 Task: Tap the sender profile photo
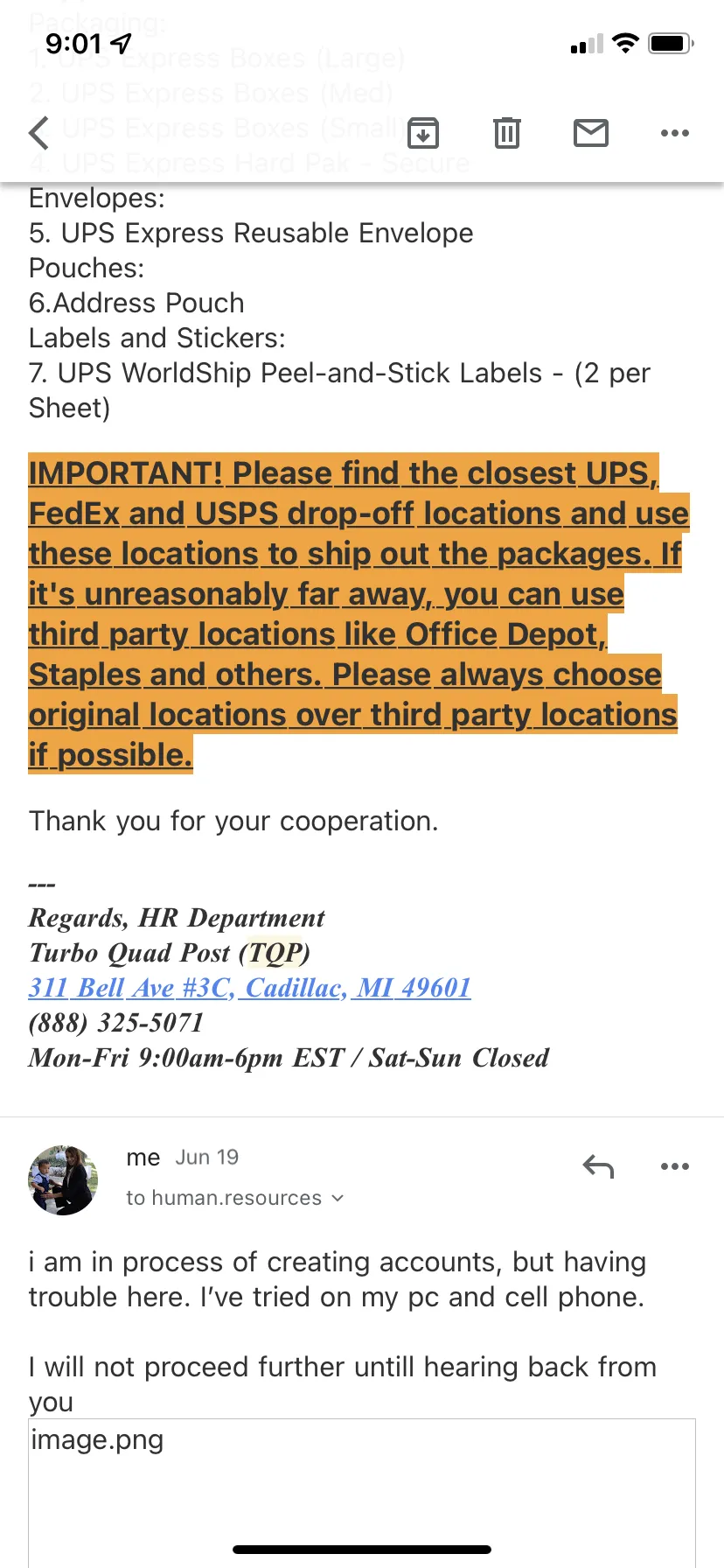click(x=63, y=1179)
